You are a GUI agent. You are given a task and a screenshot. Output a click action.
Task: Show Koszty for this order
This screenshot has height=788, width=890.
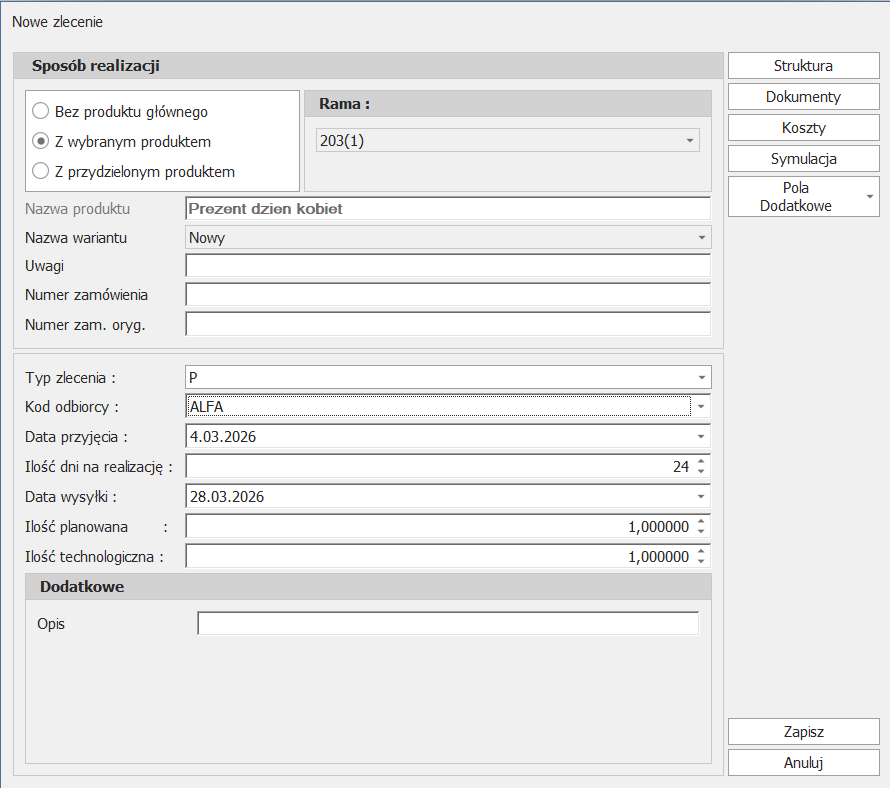803,128
